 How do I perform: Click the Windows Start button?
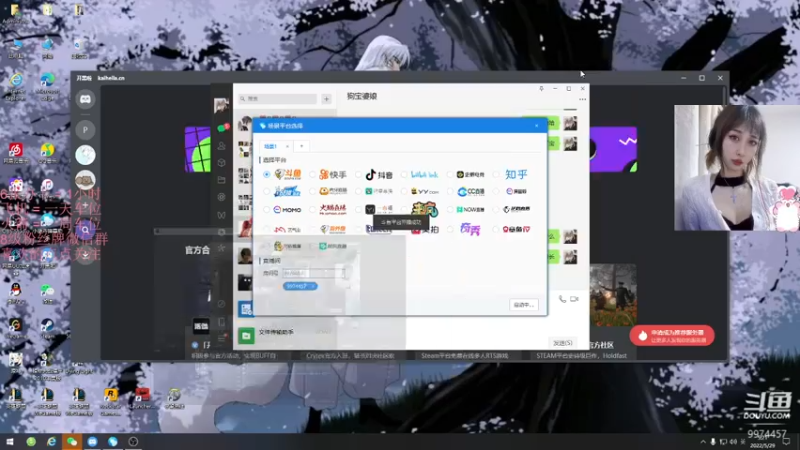pos(10,441)
